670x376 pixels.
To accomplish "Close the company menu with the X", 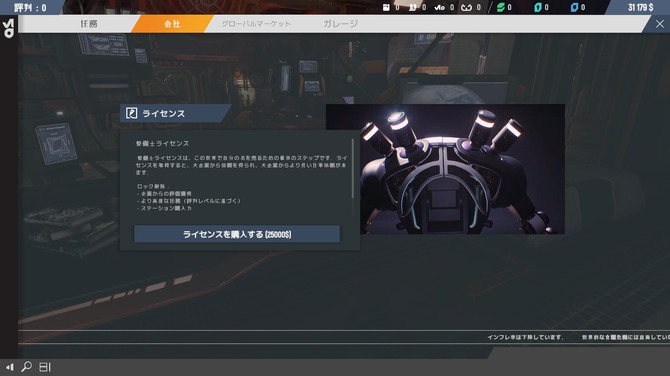I will point(660,24).
